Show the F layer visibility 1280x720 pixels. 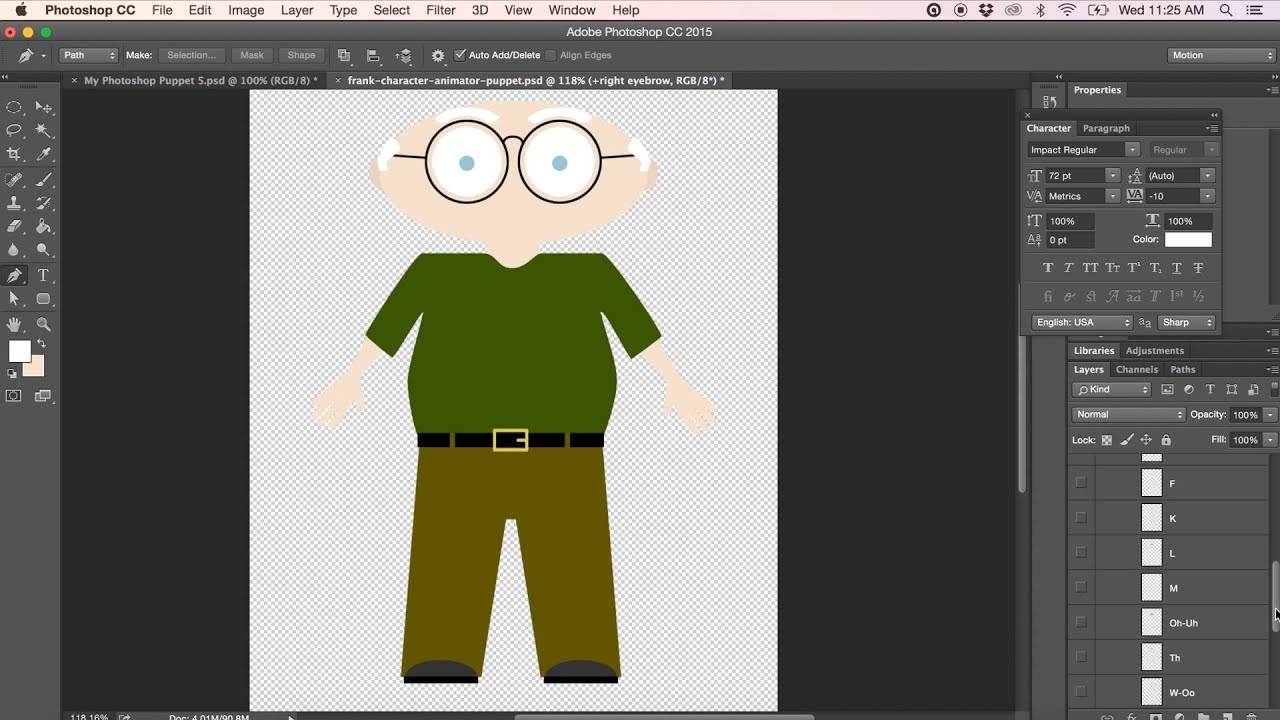click(x=1081, y=483)
